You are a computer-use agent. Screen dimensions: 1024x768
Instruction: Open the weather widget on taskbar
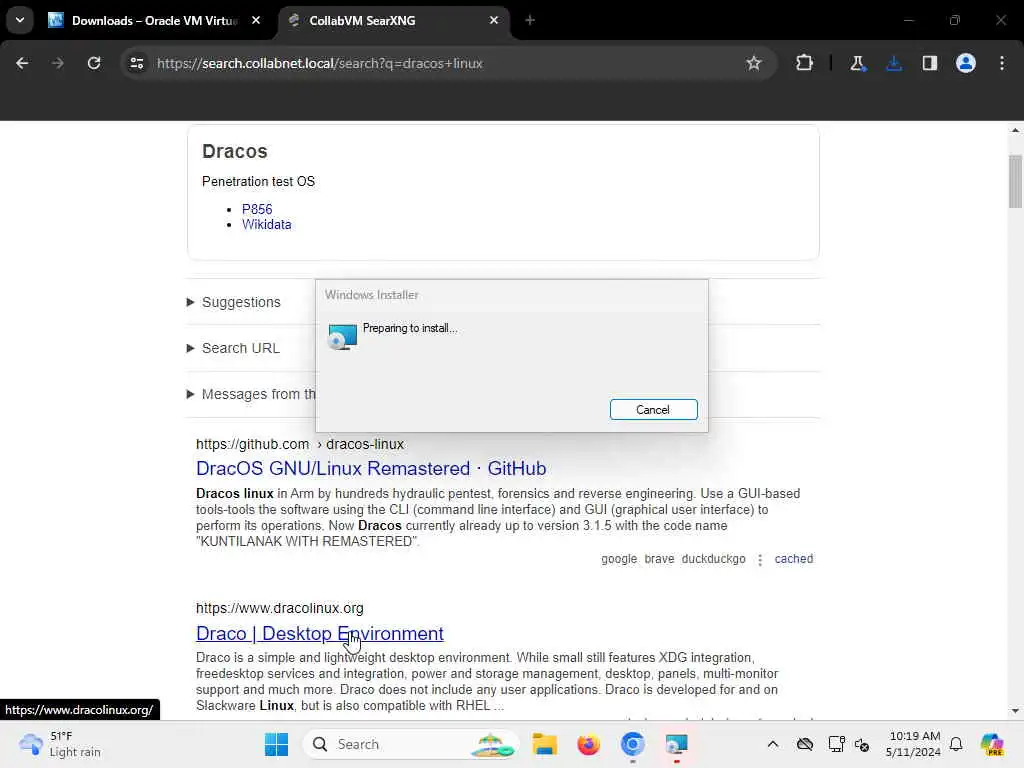[x=60, y=744]
